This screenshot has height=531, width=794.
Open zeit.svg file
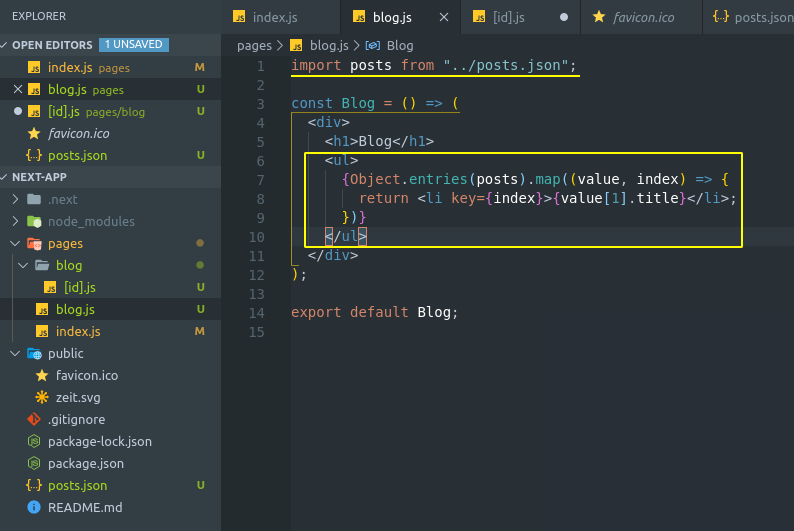click(110, 397)
